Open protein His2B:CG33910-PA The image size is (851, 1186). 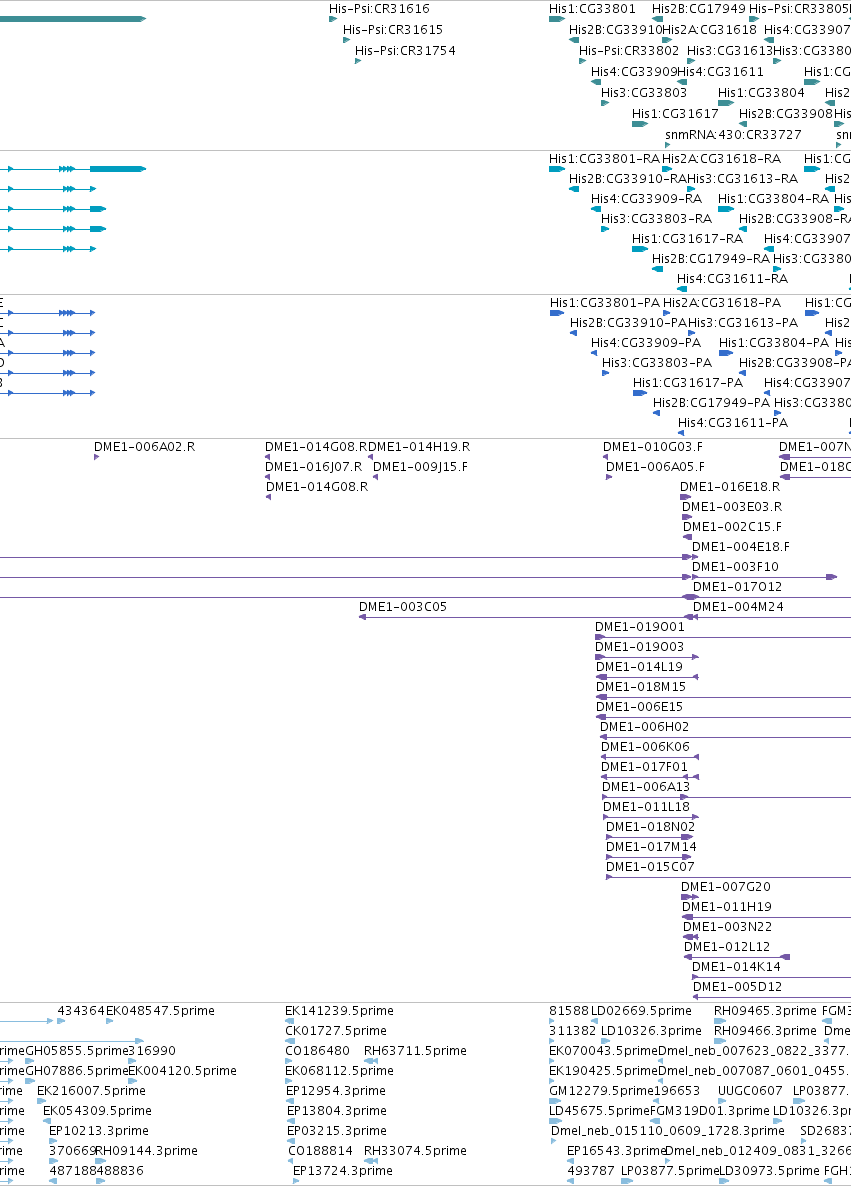[x=628, y=323]
